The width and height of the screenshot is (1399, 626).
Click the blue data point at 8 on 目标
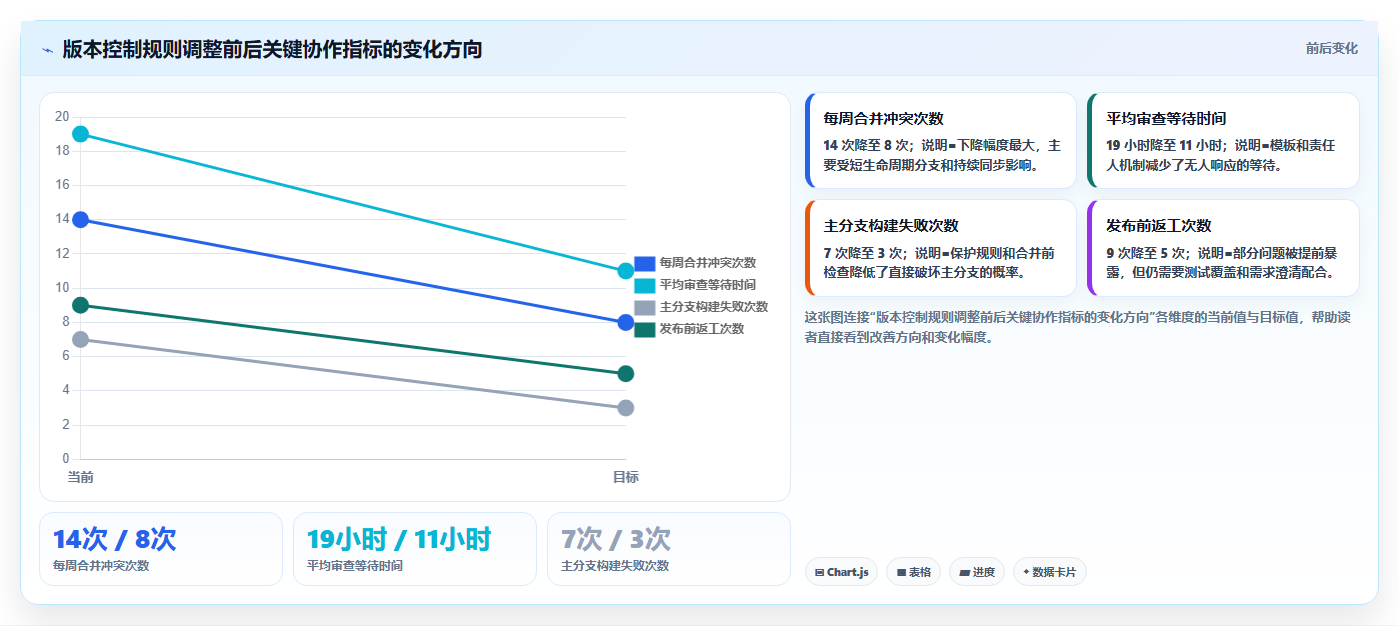tap(626, 322)
